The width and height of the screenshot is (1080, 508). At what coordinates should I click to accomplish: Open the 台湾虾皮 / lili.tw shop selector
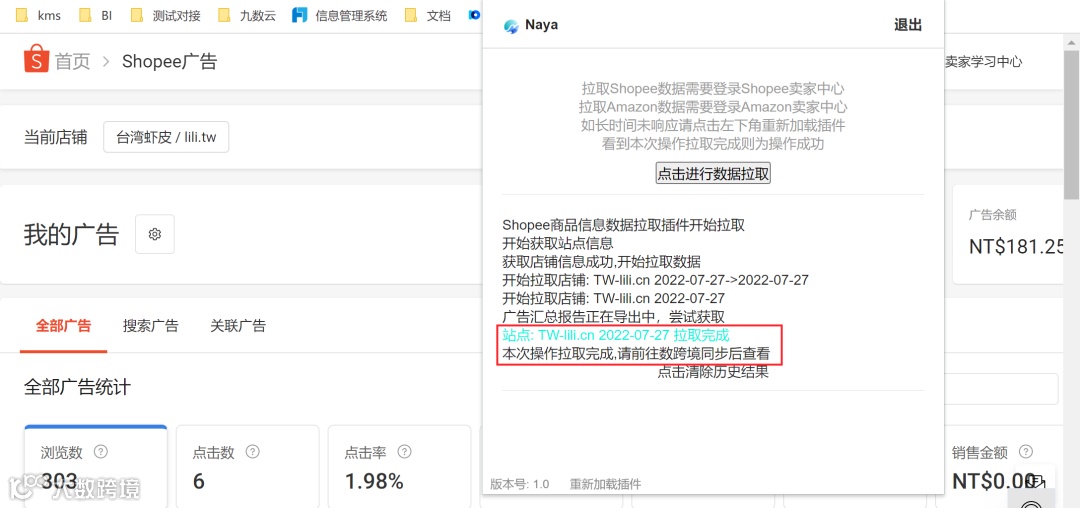click(166, 137)
